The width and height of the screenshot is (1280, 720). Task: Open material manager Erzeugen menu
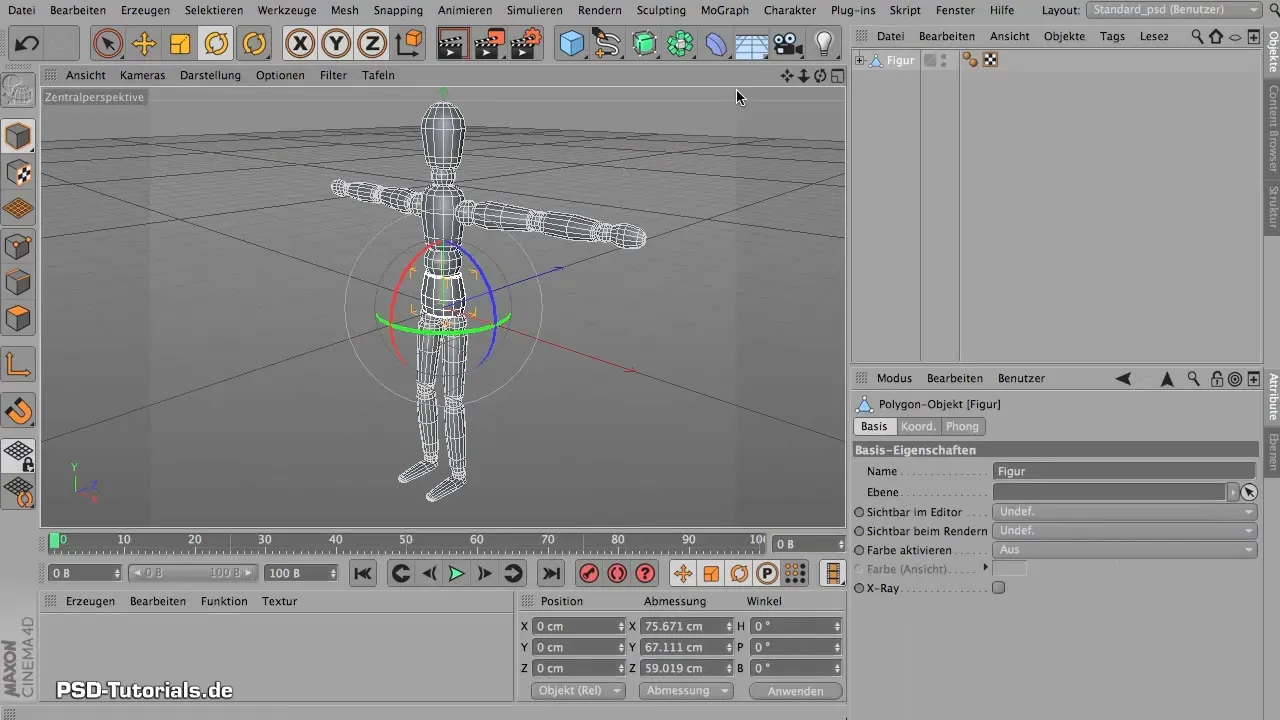90,601
